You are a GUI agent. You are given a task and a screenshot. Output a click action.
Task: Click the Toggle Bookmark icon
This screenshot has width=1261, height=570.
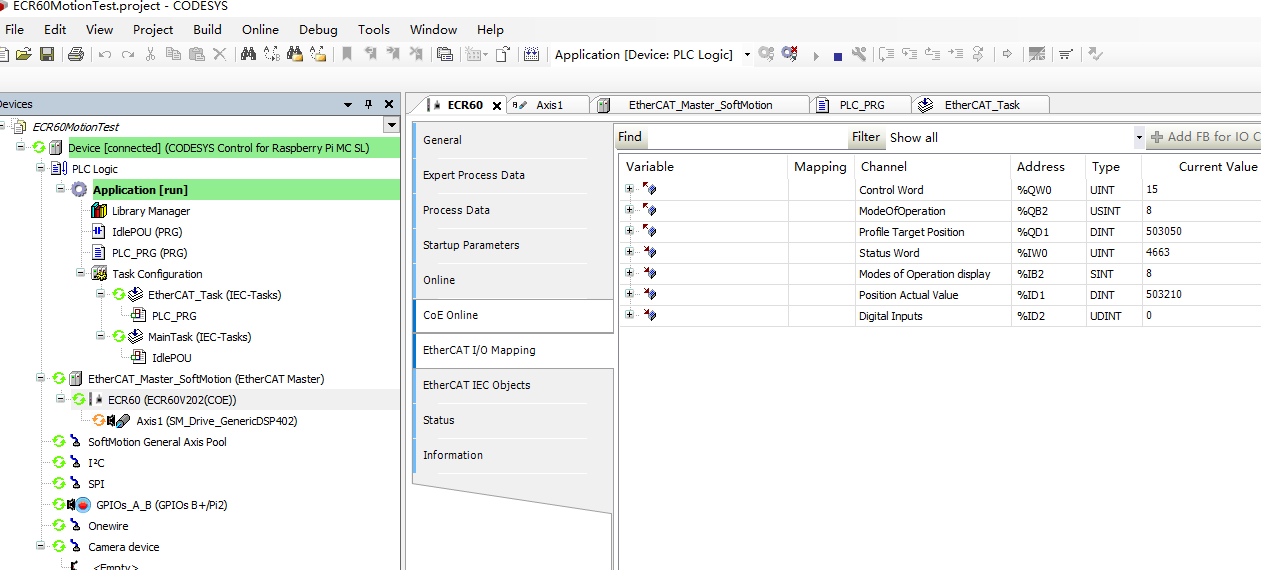point(347,54)
